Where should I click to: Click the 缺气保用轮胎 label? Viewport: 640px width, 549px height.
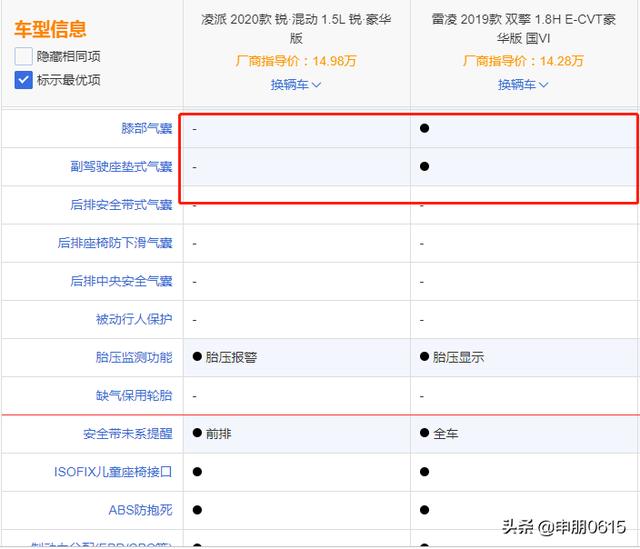(x=133, y=395)
